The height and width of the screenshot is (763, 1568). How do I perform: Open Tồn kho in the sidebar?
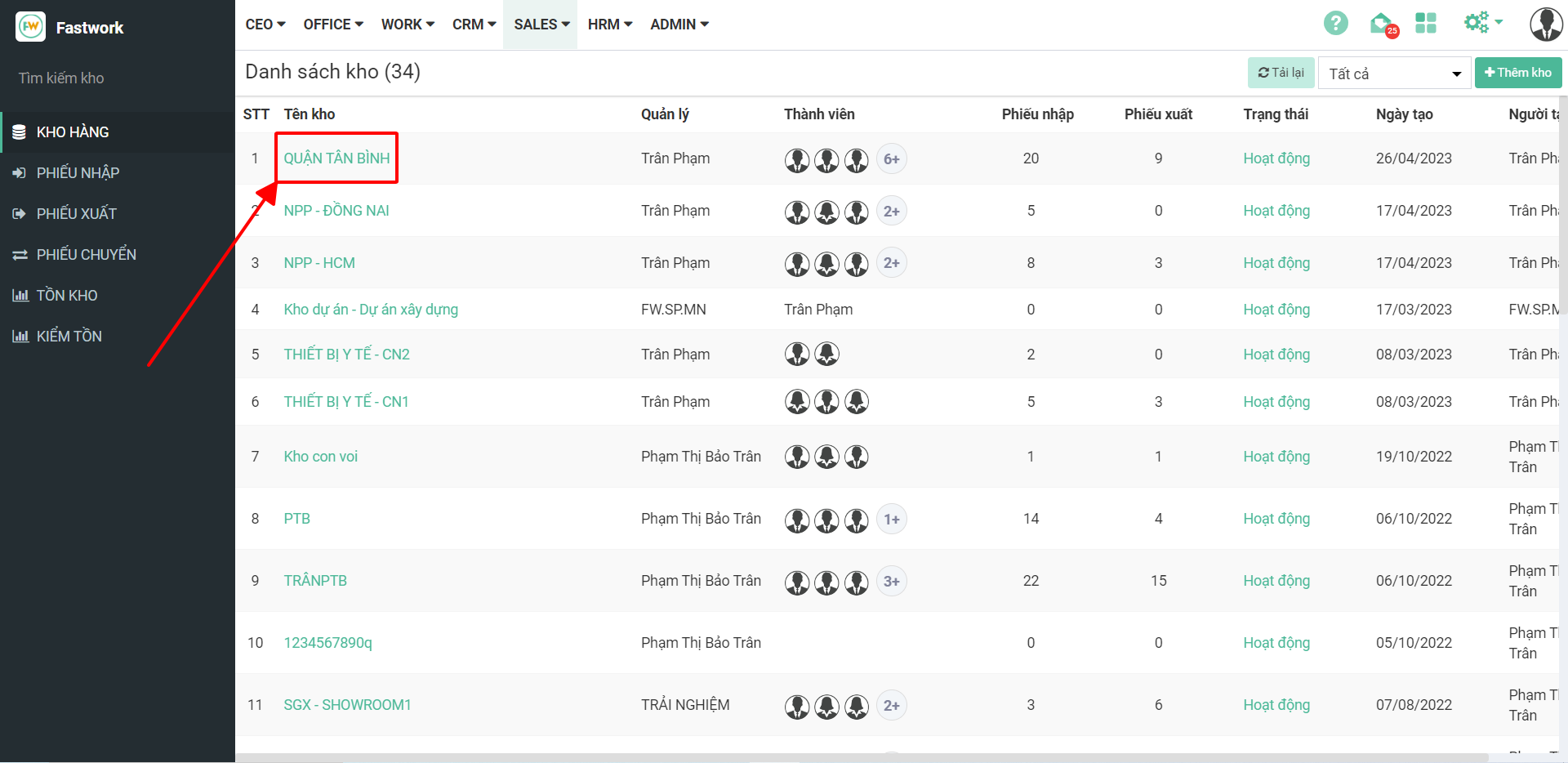tap(67, 296)
